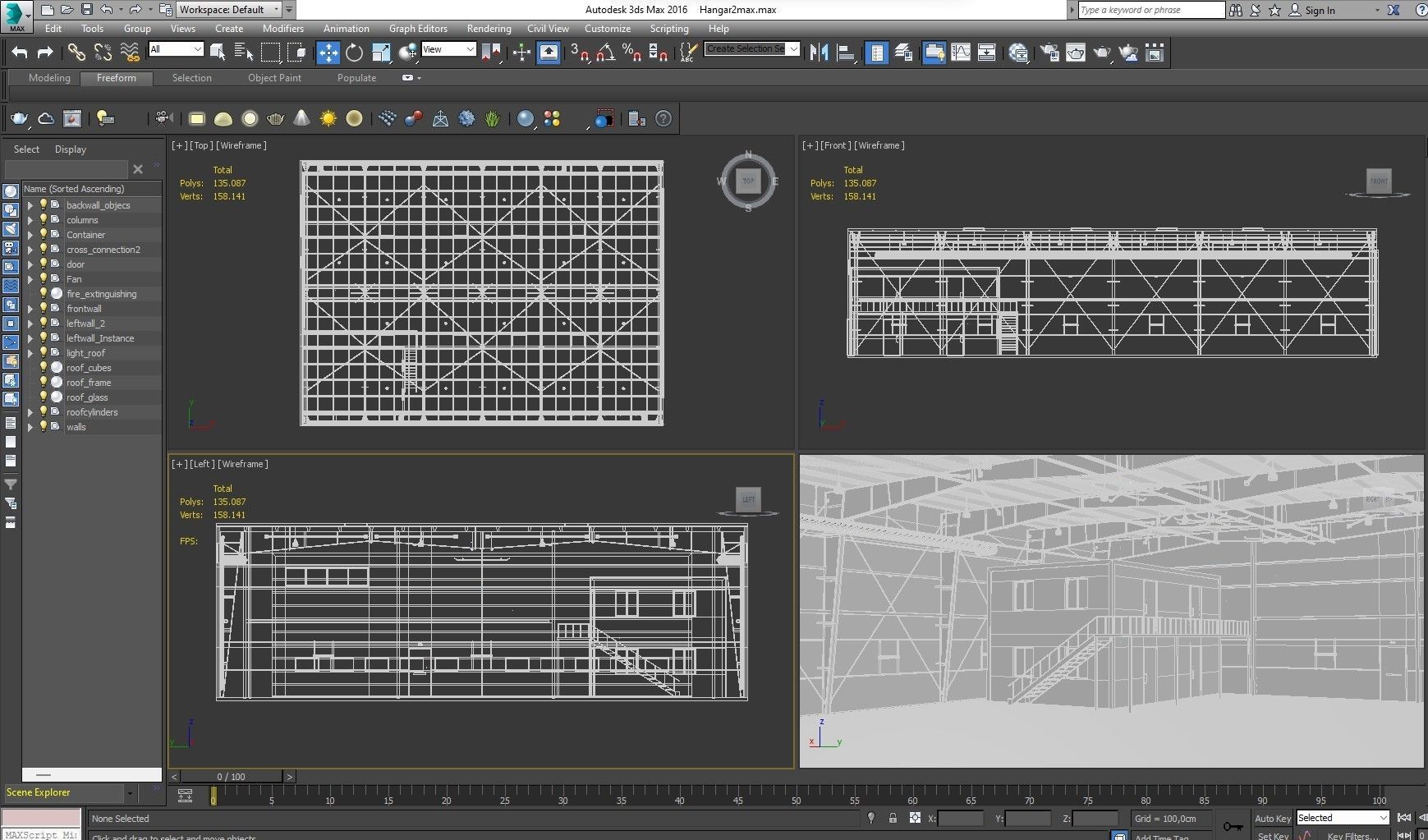Click the X coordinate input field

pos(960,819)
